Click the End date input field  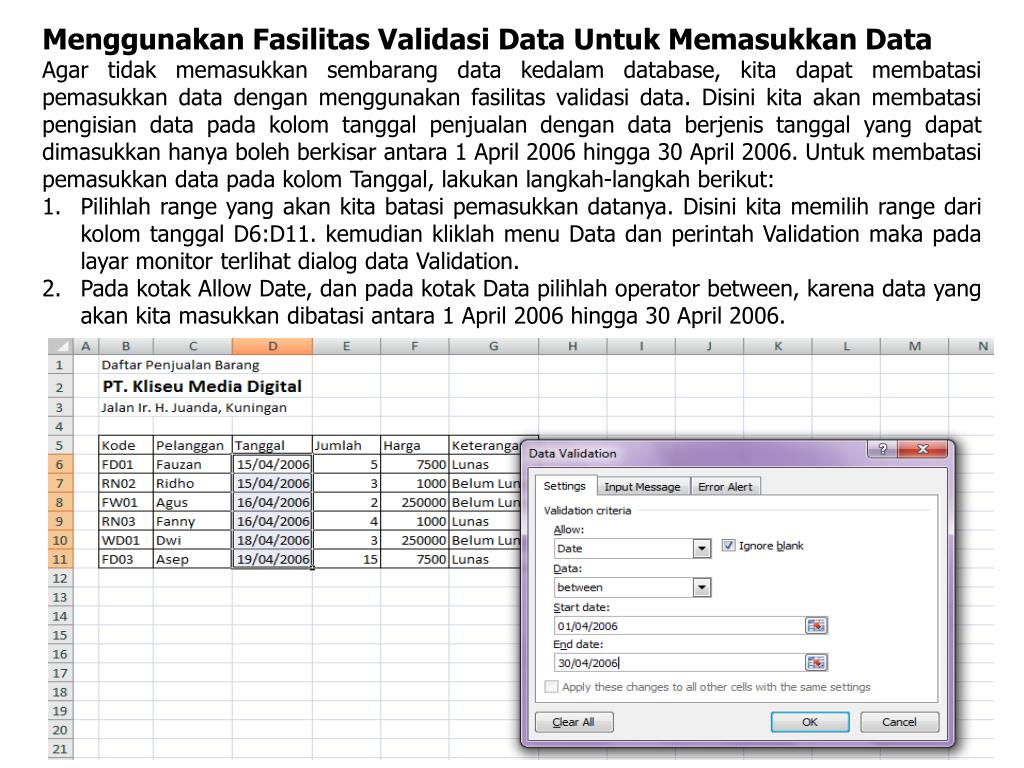click(x=679, y=663)
